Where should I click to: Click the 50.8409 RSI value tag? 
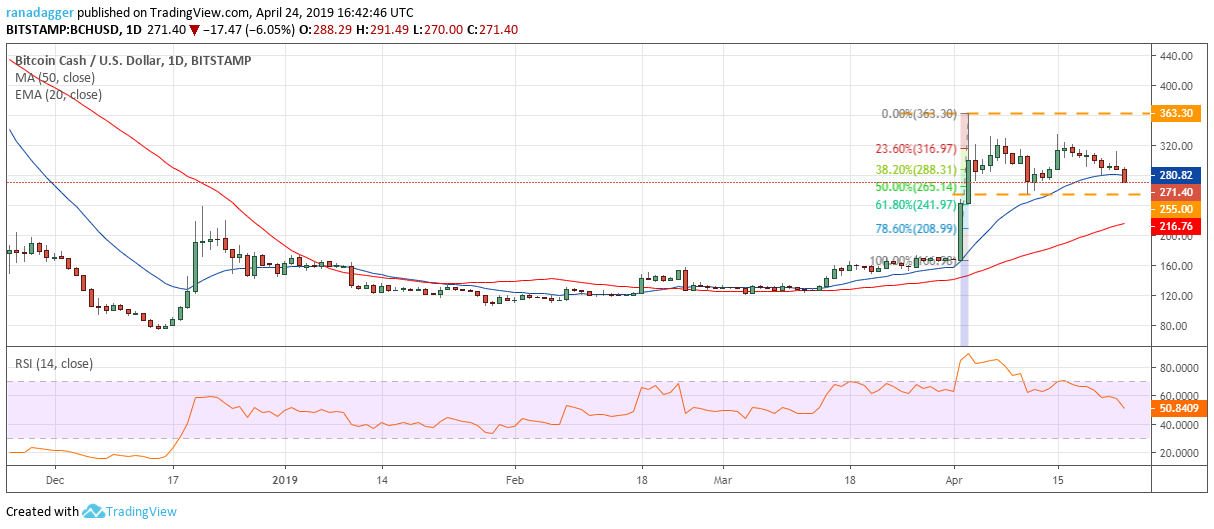point(1181,409)
